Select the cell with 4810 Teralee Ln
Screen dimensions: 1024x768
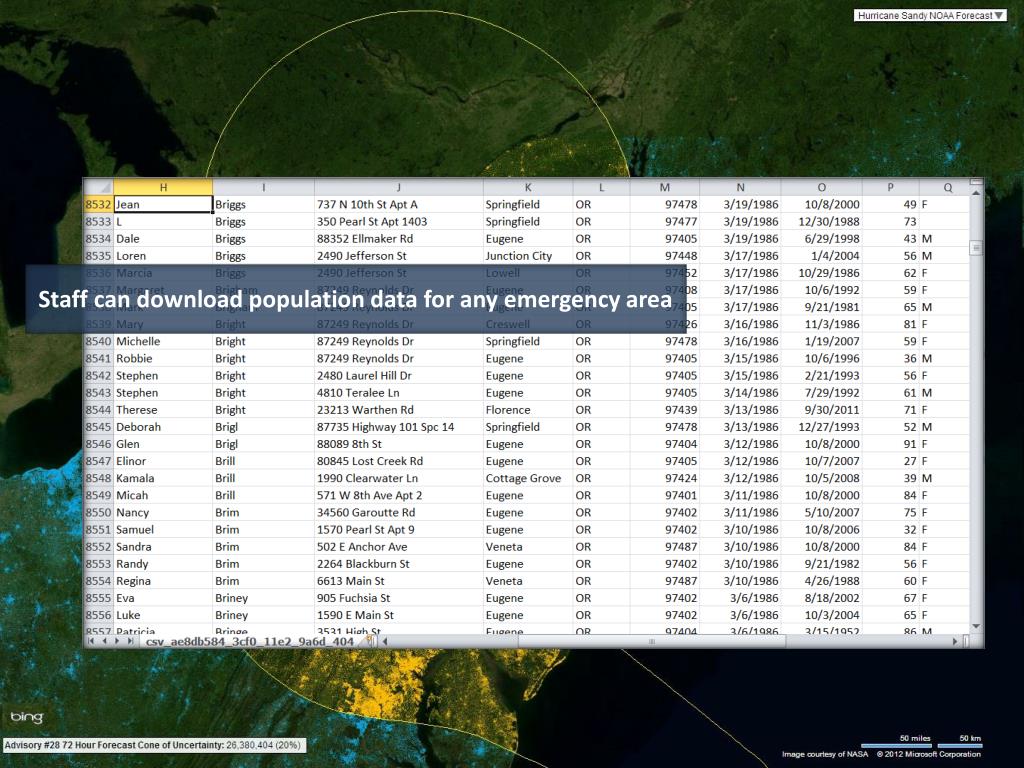tap(398, 392)
